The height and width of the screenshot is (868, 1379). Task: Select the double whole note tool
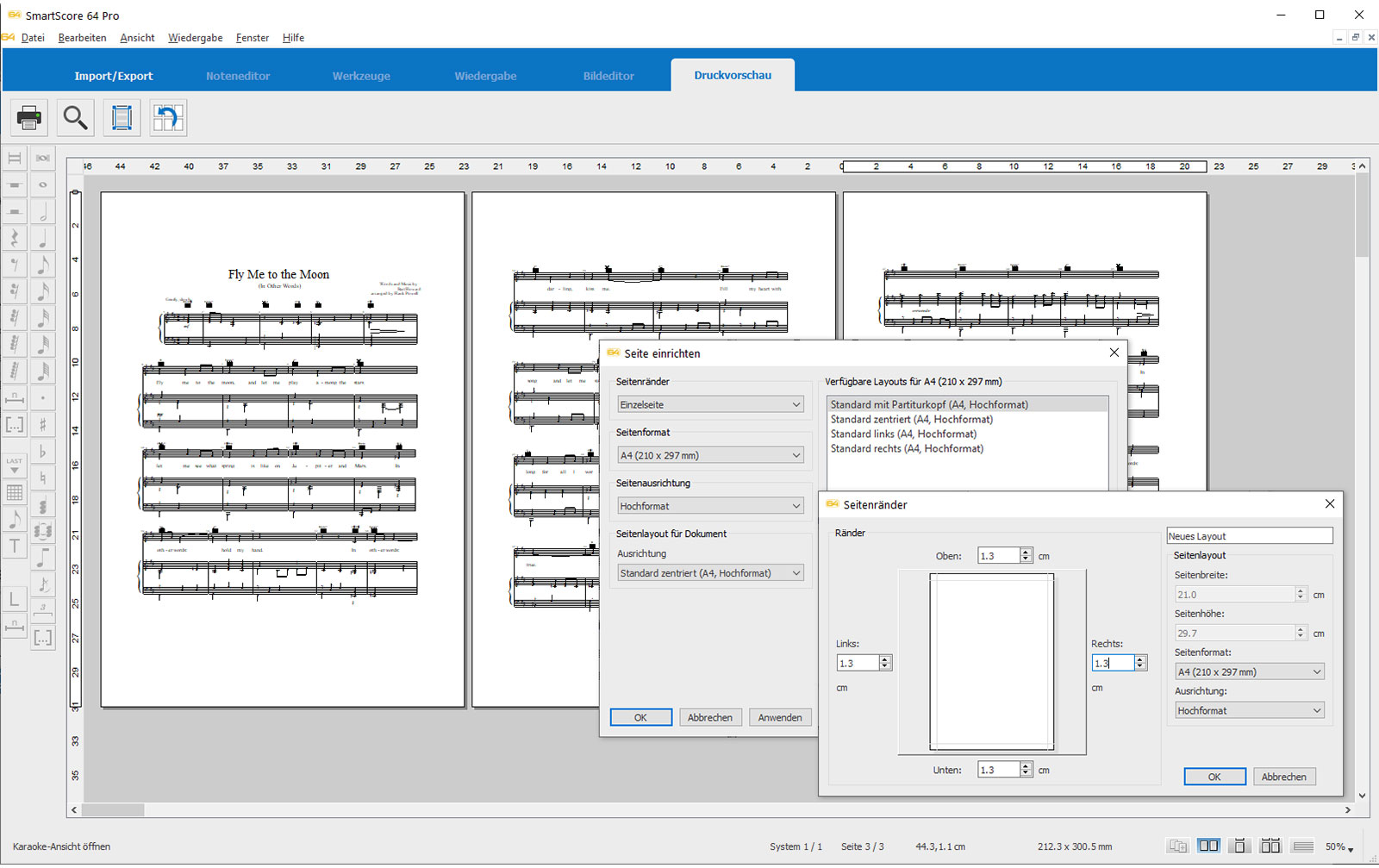[43, 158]
